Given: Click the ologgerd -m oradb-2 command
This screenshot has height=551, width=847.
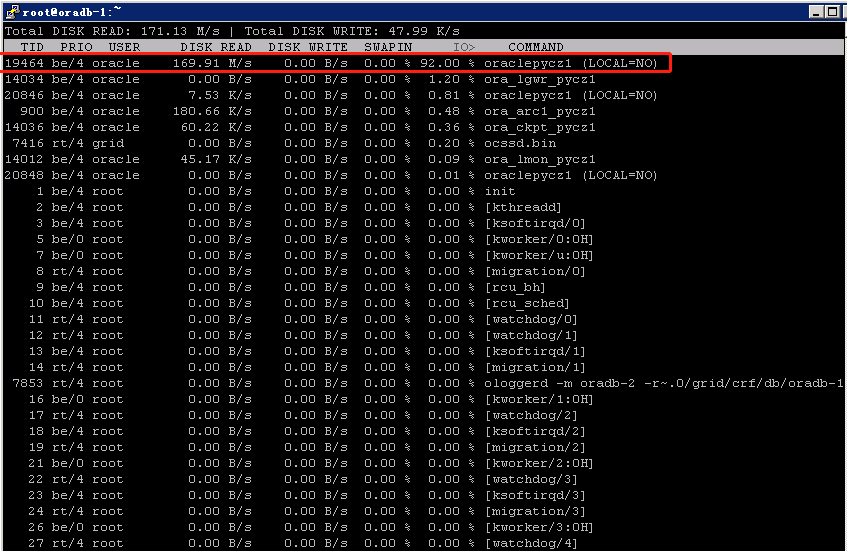Looking at the screenshot, I should 664,383.
